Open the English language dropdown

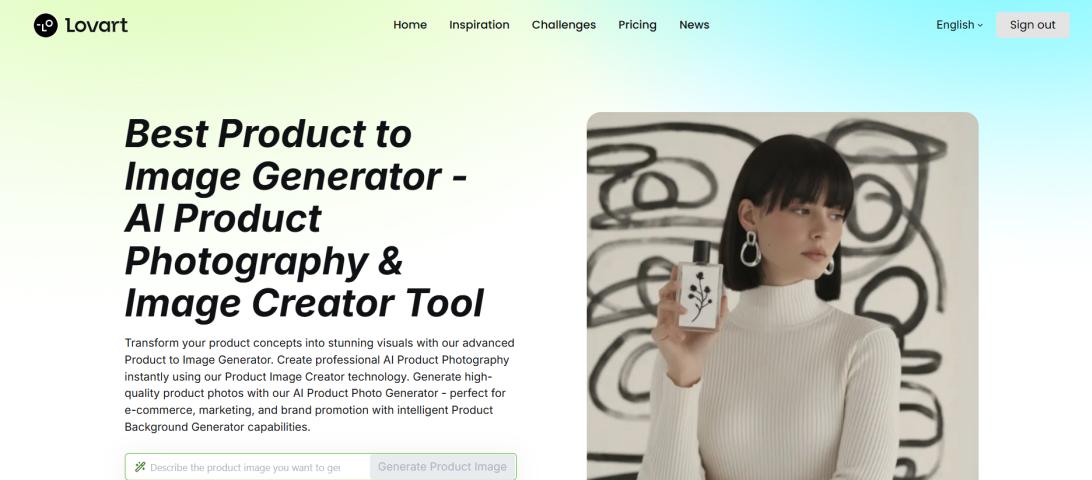(959, 25)
